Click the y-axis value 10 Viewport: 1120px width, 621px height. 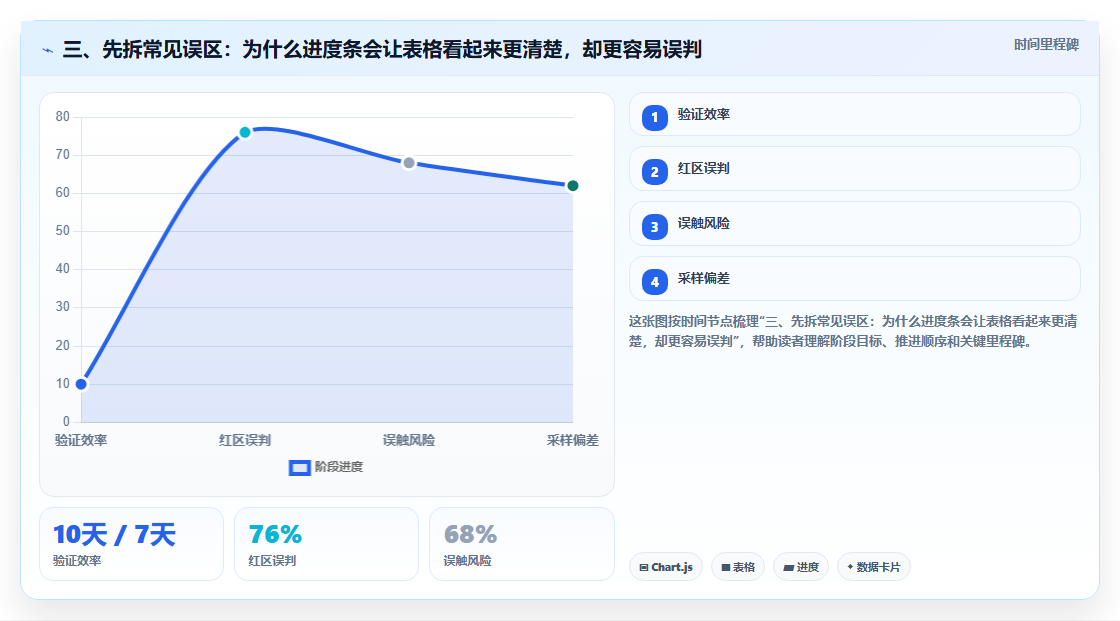point(63,383)
